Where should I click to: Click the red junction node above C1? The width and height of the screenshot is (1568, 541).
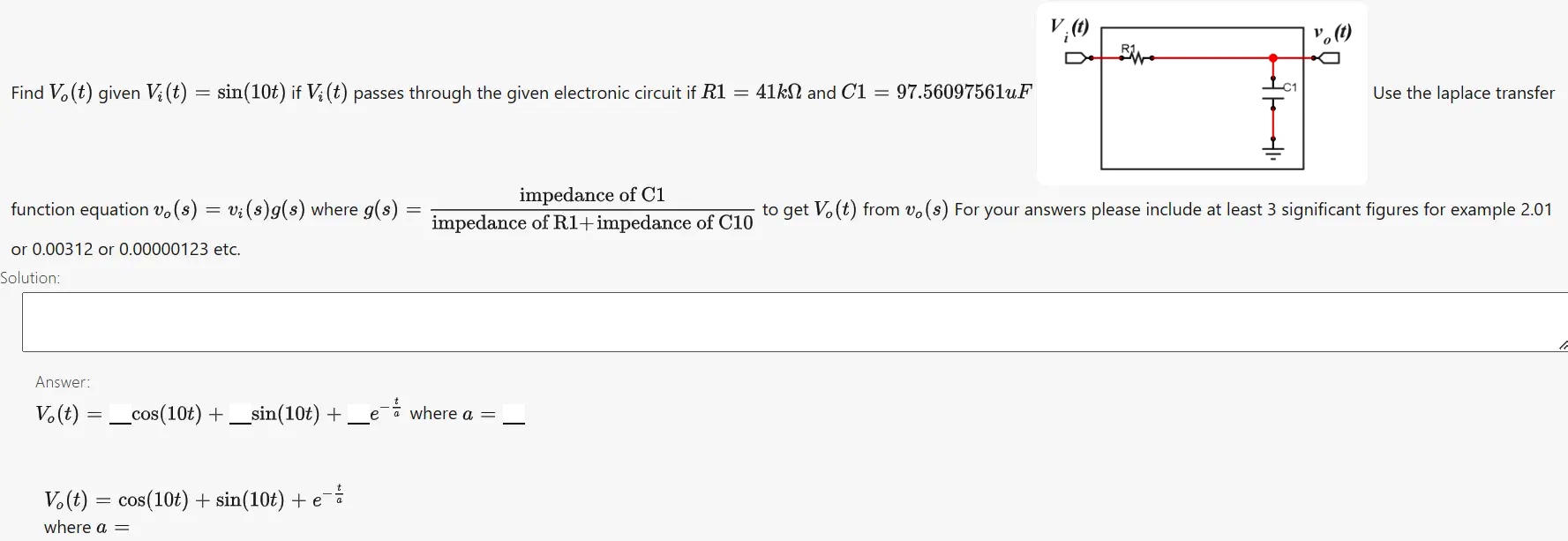pyautogui.click(x=1273, y=57)
